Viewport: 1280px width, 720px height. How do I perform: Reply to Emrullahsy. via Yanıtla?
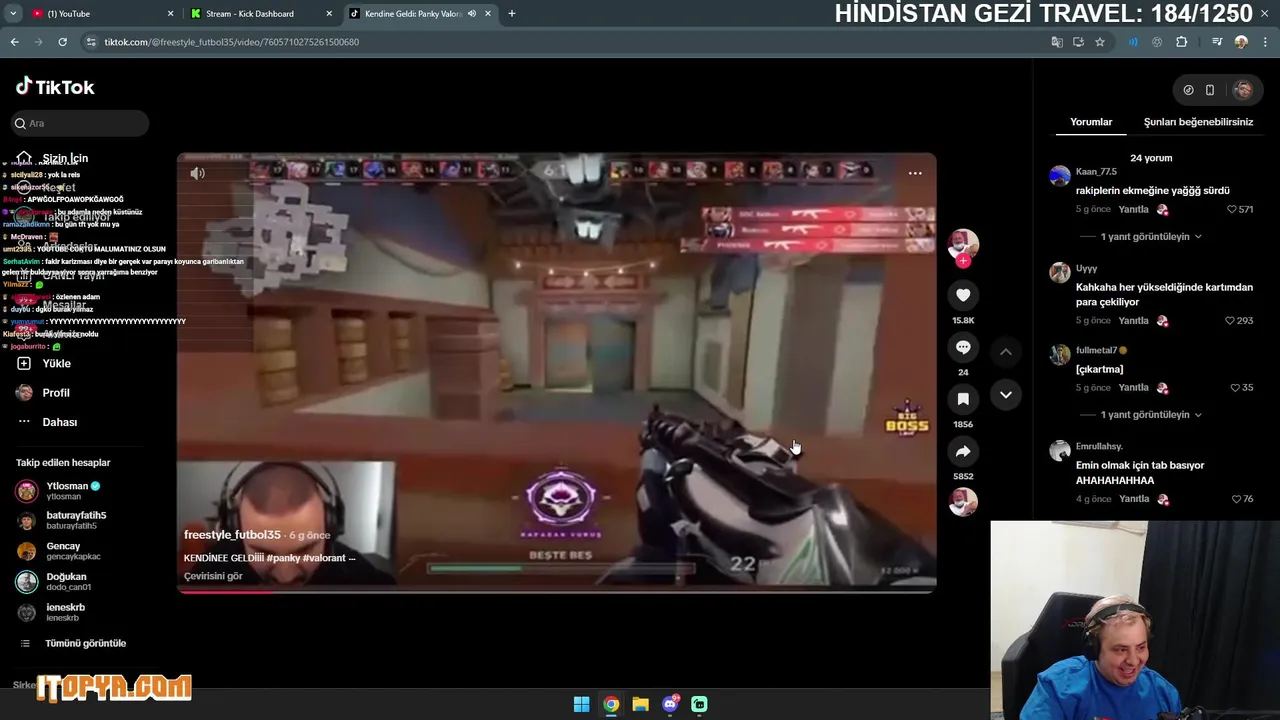[1133, 499]
